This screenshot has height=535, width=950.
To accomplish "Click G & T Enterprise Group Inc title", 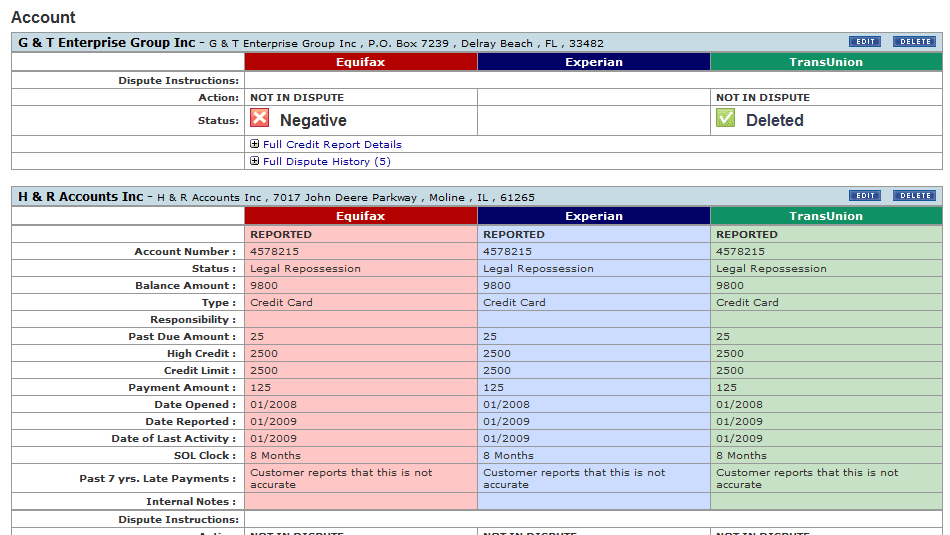I will [107, 42].
